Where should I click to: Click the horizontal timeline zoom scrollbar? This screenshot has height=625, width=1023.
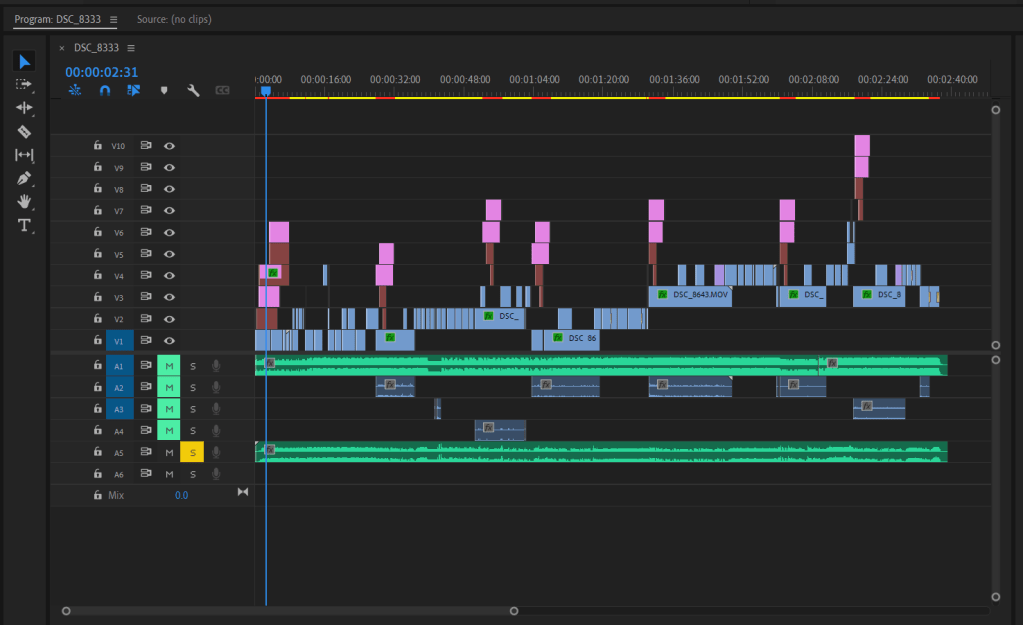point(290,610)
